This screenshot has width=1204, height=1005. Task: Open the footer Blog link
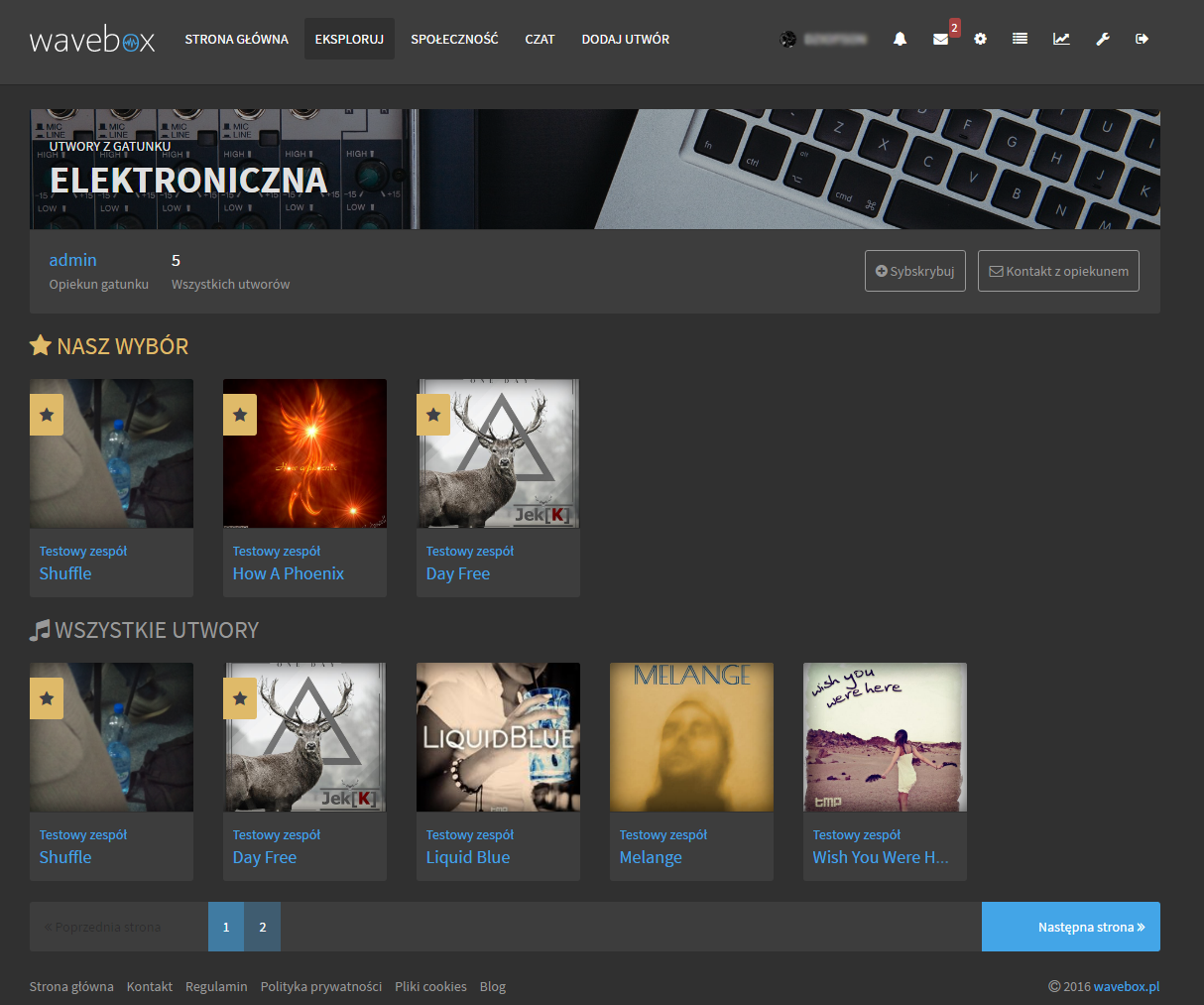click(x=493, y=986)
